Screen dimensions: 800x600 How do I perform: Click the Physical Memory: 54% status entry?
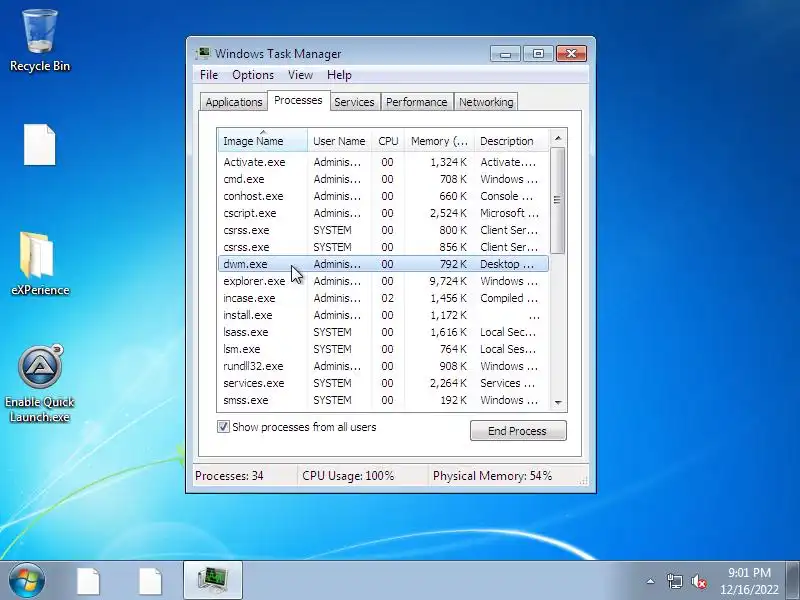pos(492,476)
